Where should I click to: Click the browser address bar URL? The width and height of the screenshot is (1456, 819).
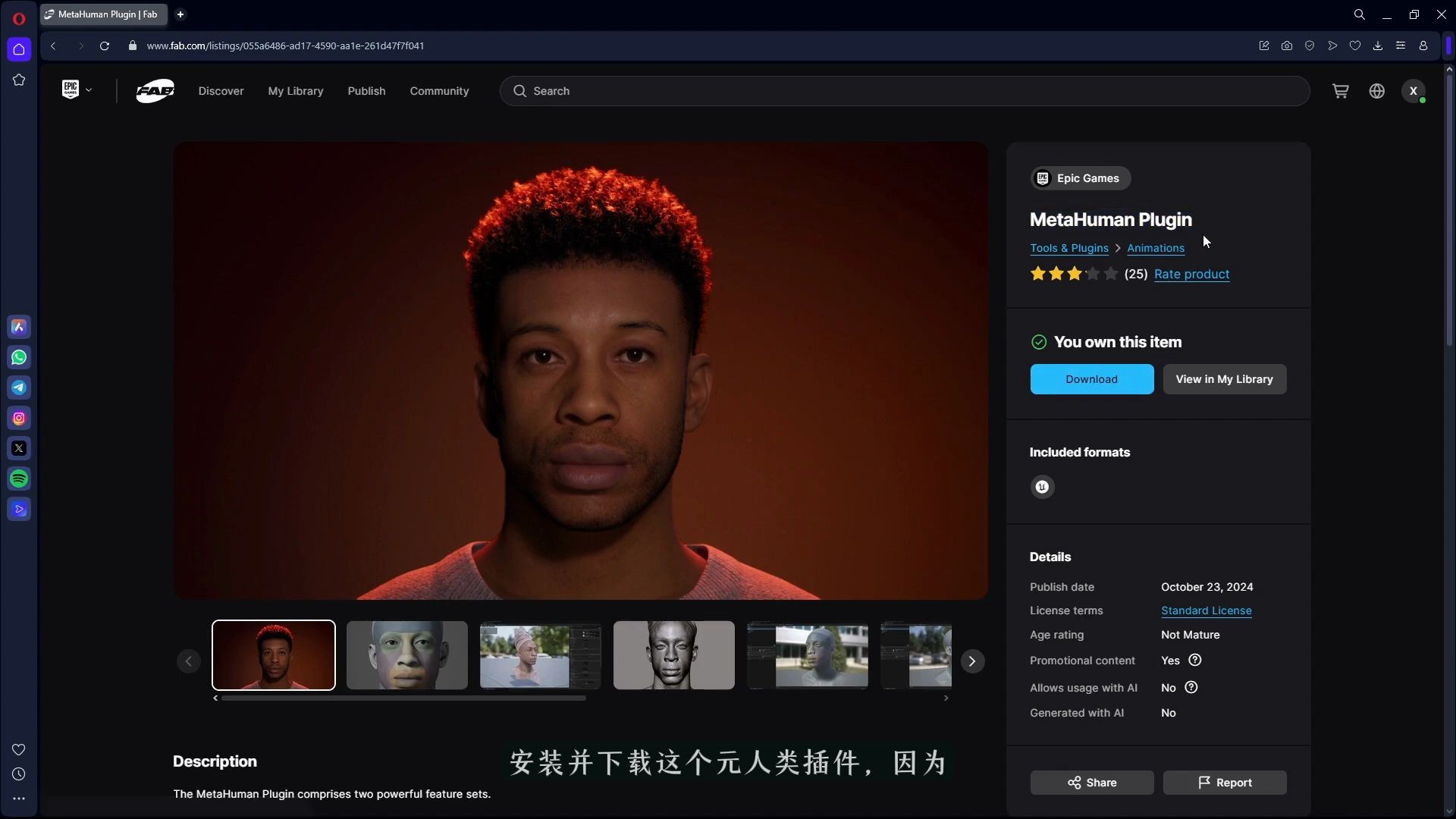coord(285,45)
